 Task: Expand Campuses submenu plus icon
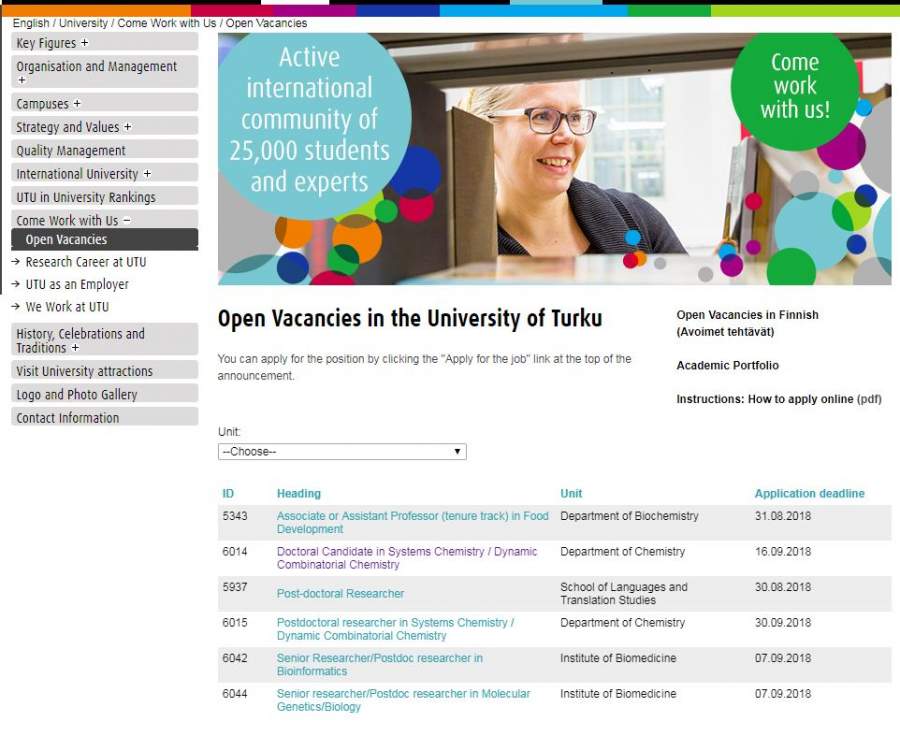(77, 104)
